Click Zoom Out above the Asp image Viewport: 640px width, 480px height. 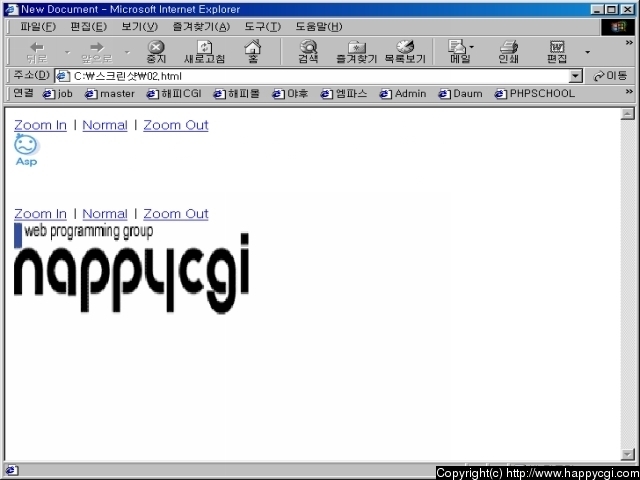(176, 125)
